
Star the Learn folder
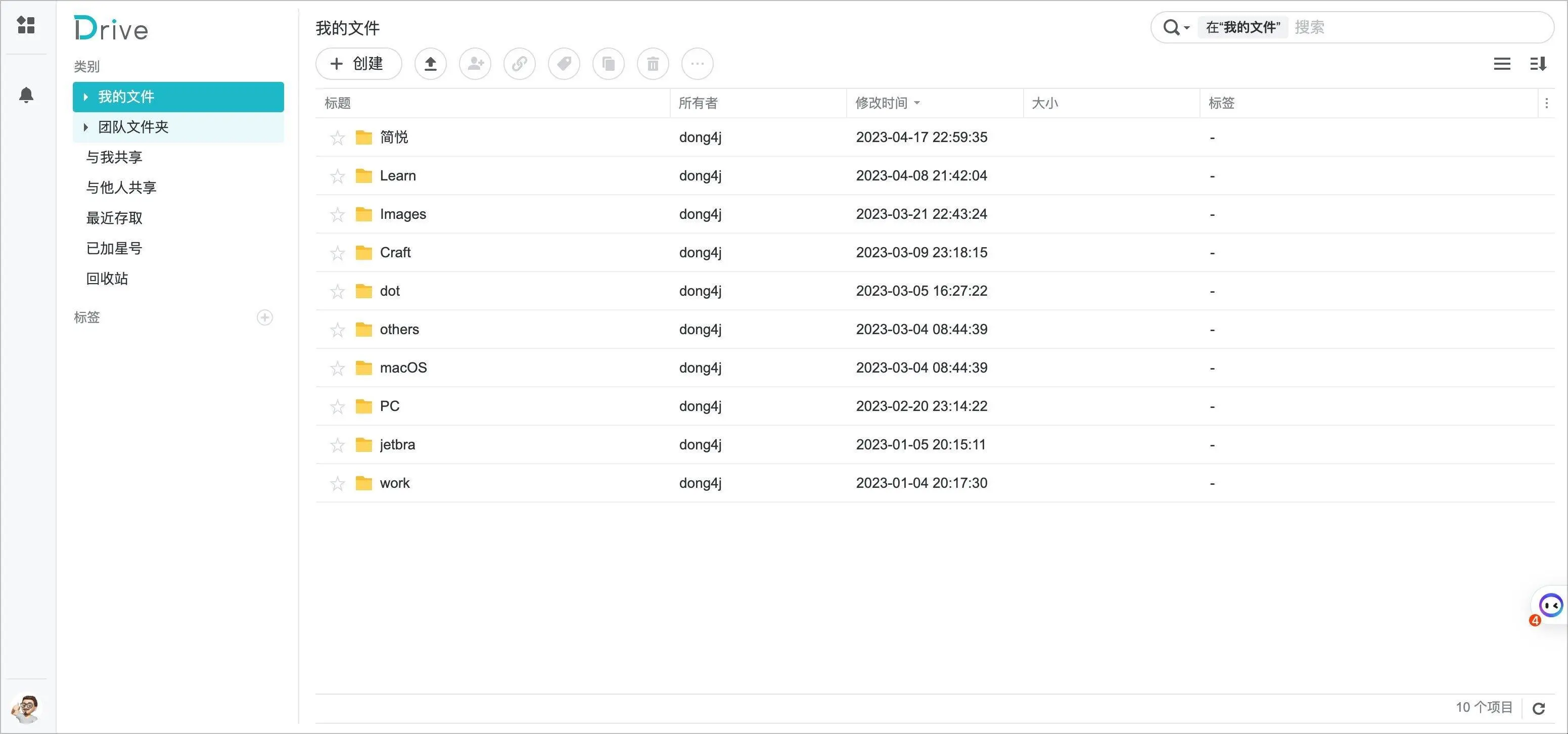click(337, 176)
